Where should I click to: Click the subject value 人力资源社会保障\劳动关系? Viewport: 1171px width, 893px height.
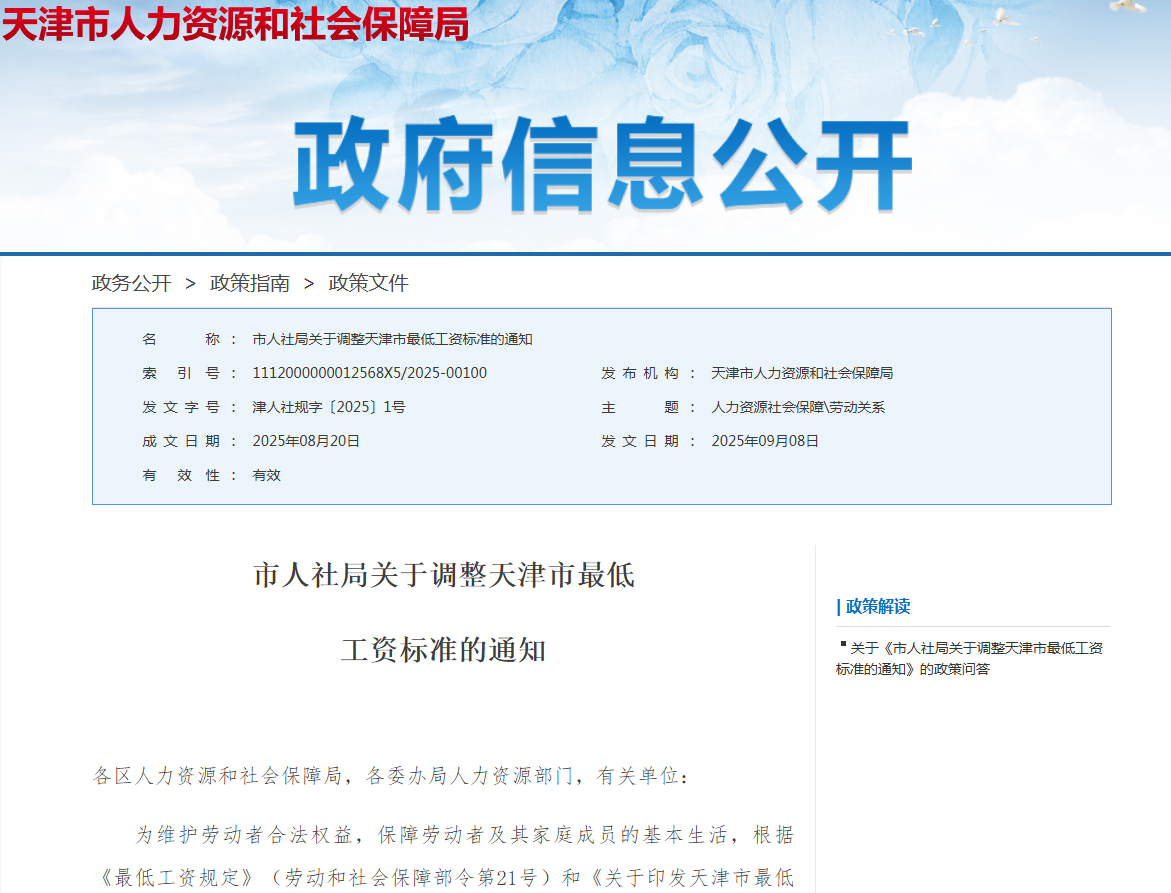797,407
